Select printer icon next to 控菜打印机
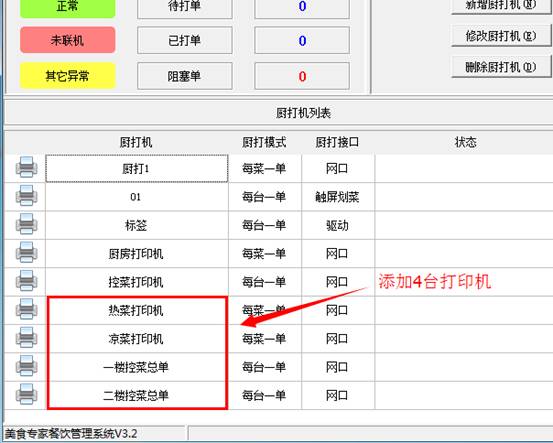This screenshot has width=553, height=443. tap(26, 281)
